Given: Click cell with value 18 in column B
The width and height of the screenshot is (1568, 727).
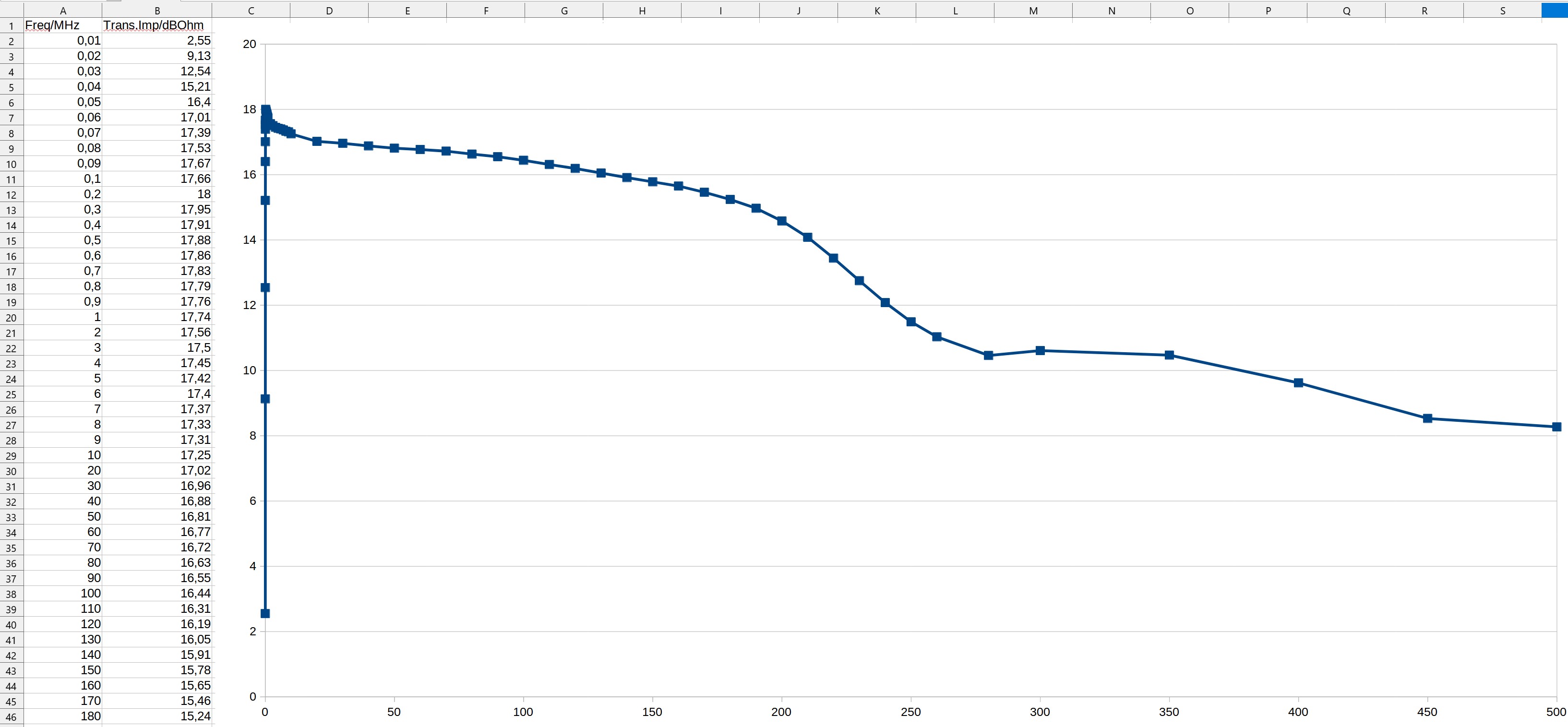Looking at the screenshot, I should [157, 194].
